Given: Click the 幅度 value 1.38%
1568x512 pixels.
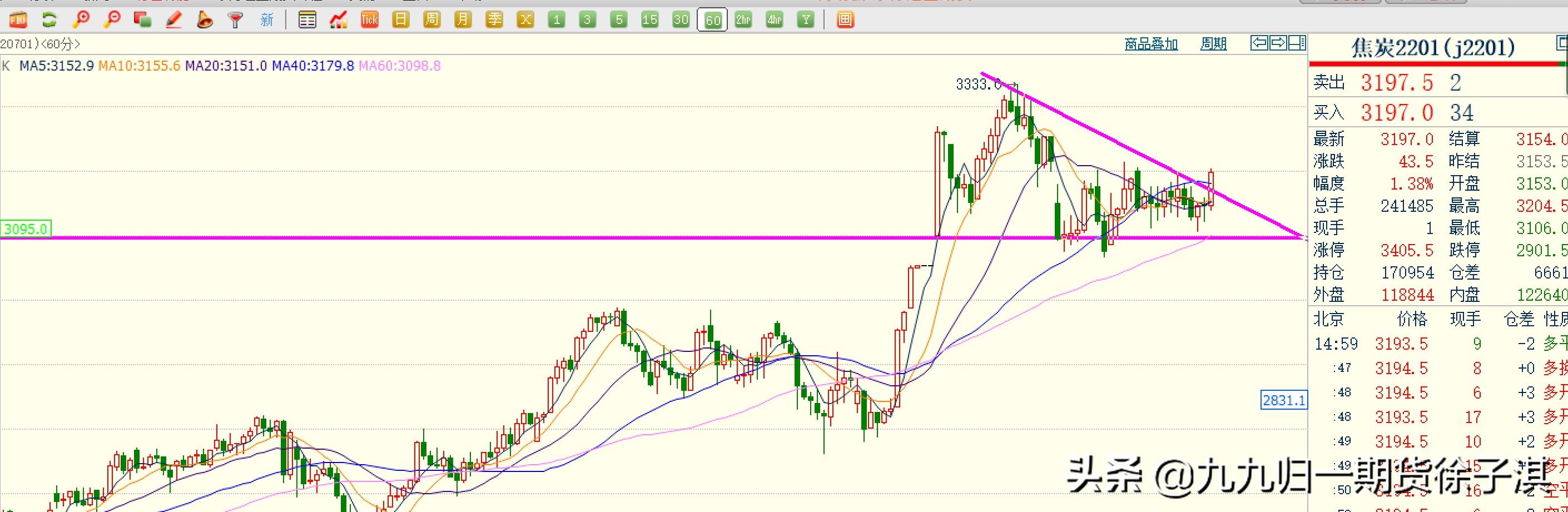Looking at the screenshot, I should pyautogui.click(x=1412, y=183).
